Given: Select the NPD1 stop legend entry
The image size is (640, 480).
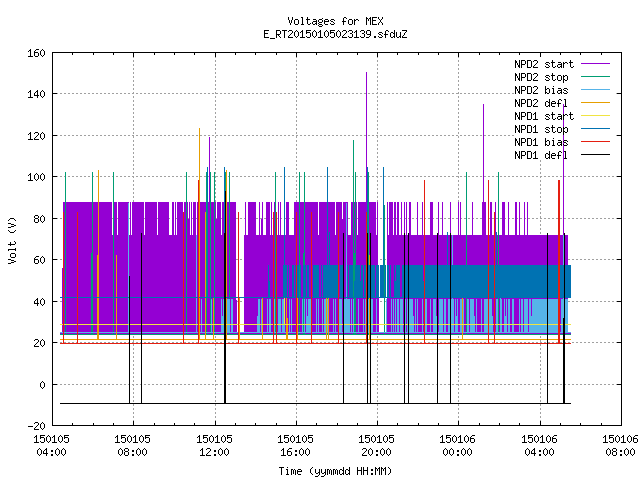Looking at the screenshot, I should [541, 129].
